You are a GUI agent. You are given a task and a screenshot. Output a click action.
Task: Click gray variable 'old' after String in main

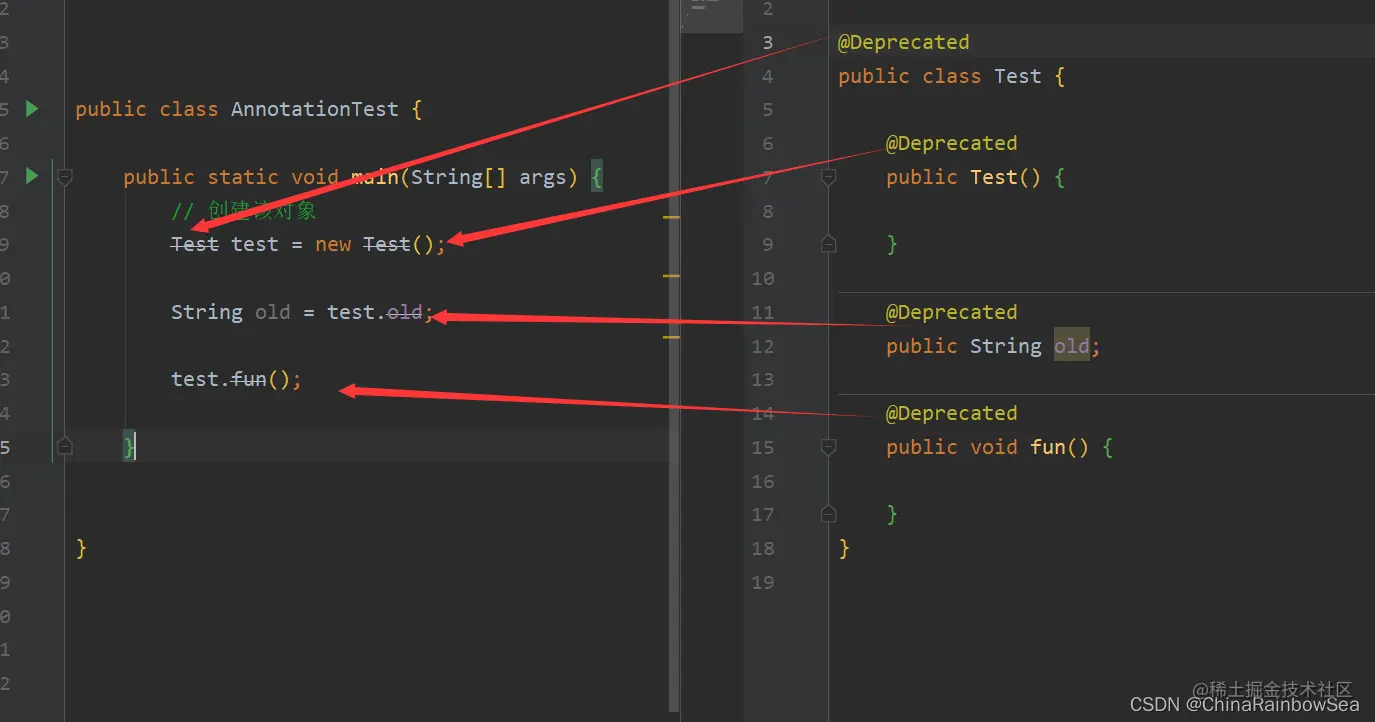click(273, 312)
